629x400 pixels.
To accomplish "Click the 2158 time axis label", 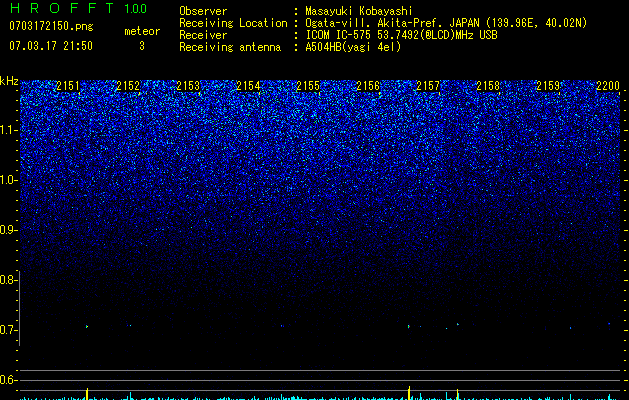I will click(488, 86).
